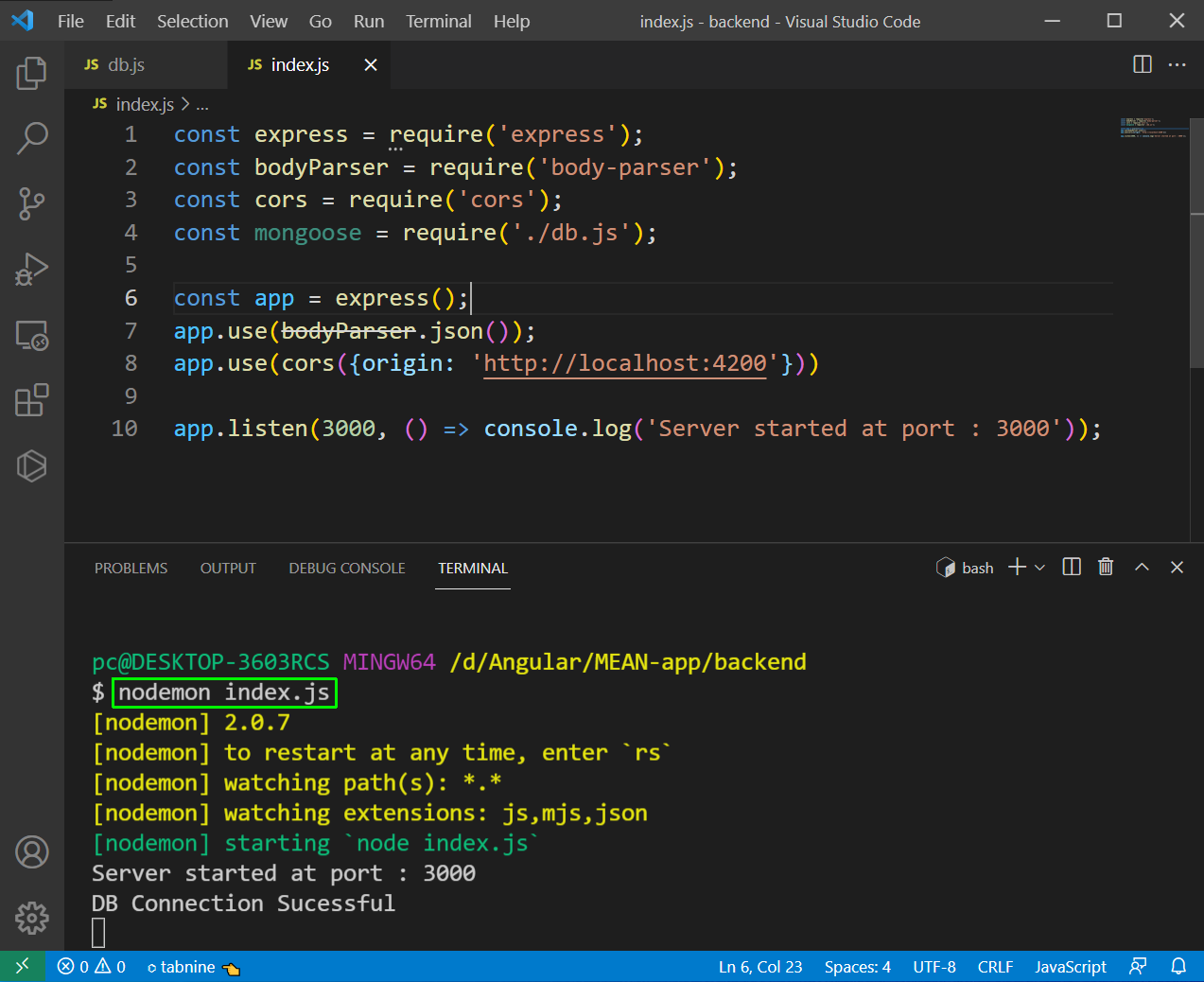Open the Accounts menu icon
This screenshot has height=982, width=1204.
(x=32, y=852)
